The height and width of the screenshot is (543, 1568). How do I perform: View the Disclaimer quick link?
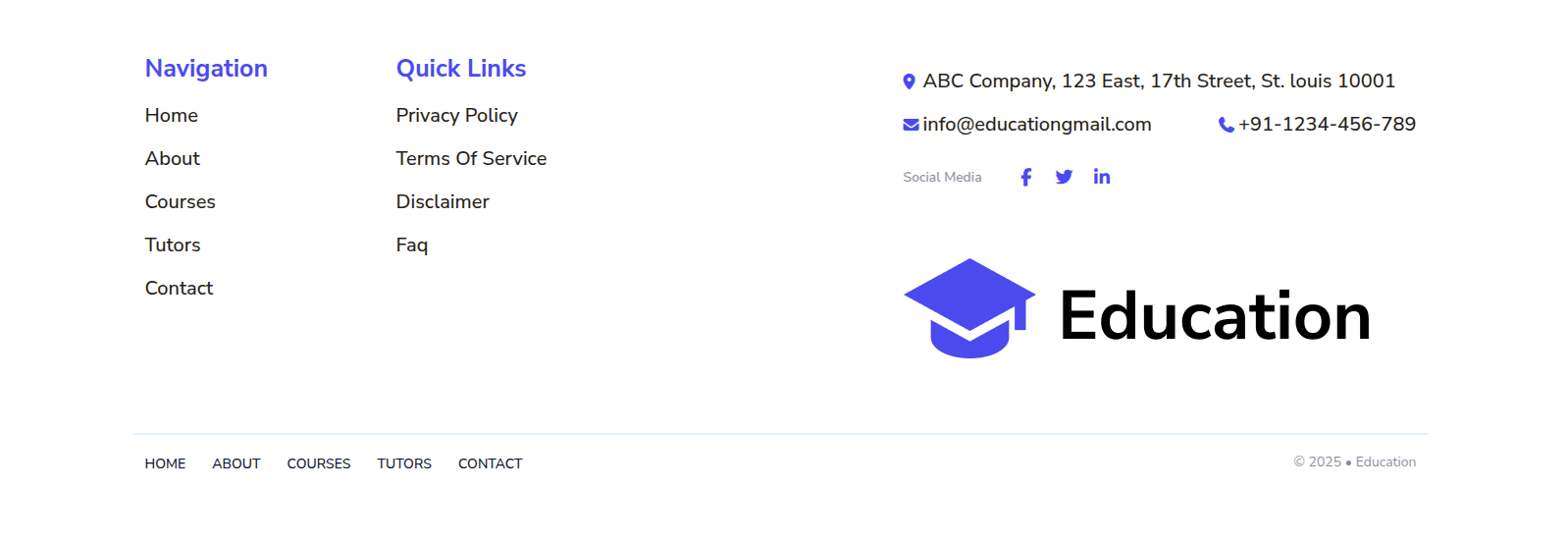[443, 202]
